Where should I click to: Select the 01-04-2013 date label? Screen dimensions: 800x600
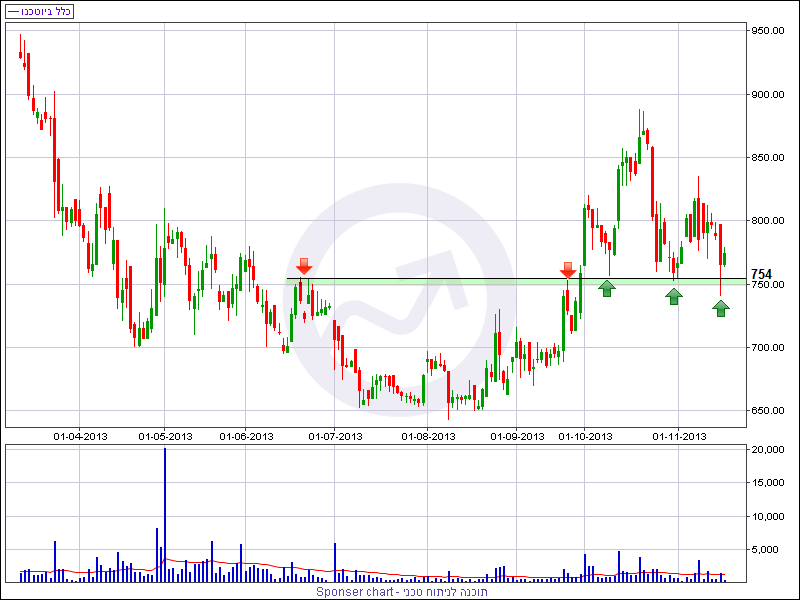point(80,437)
